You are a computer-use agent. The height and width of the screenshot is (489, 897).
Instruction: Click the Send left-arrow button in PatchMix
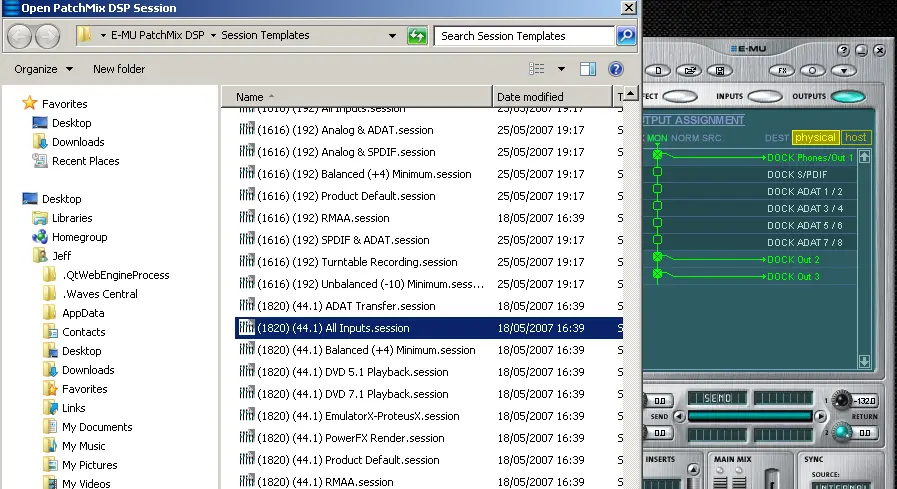click(679, 416)
